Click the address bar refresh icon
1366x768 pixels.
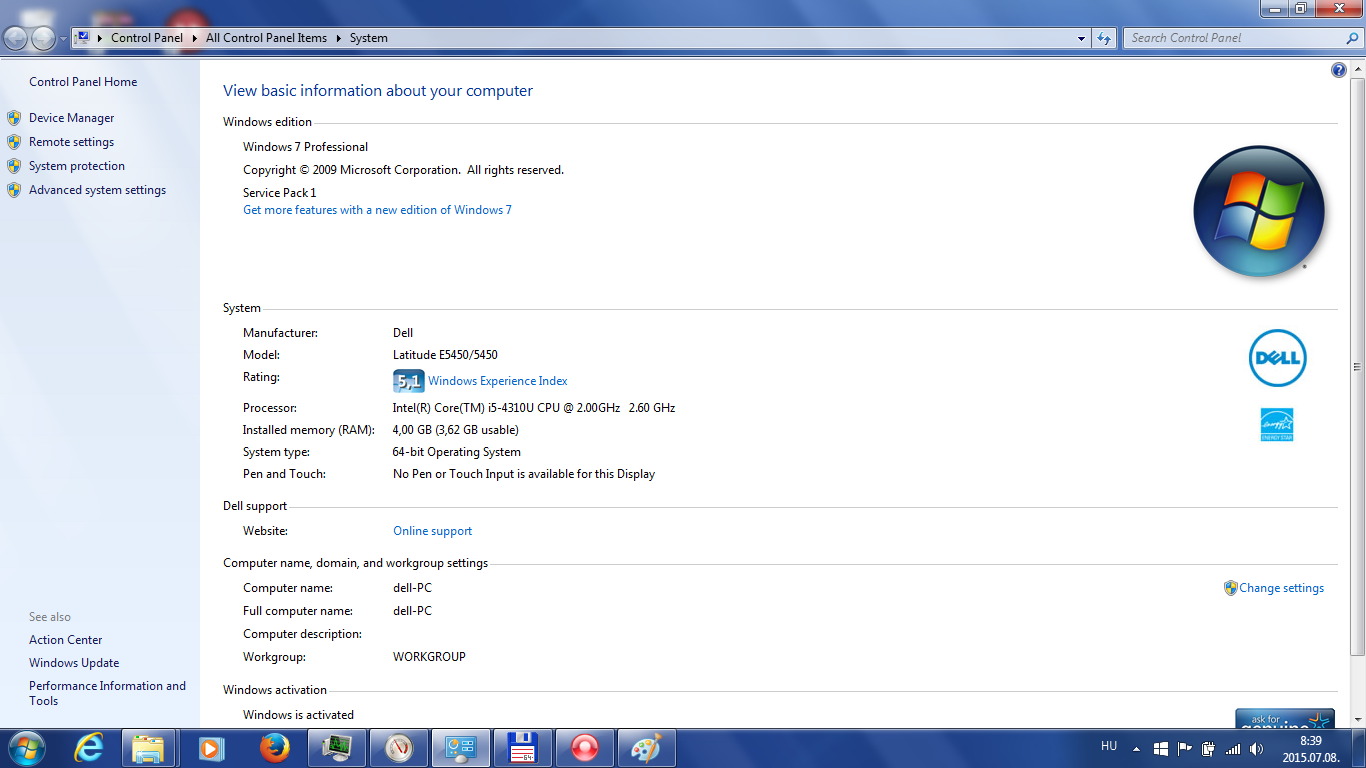[x=1104, y=38]
